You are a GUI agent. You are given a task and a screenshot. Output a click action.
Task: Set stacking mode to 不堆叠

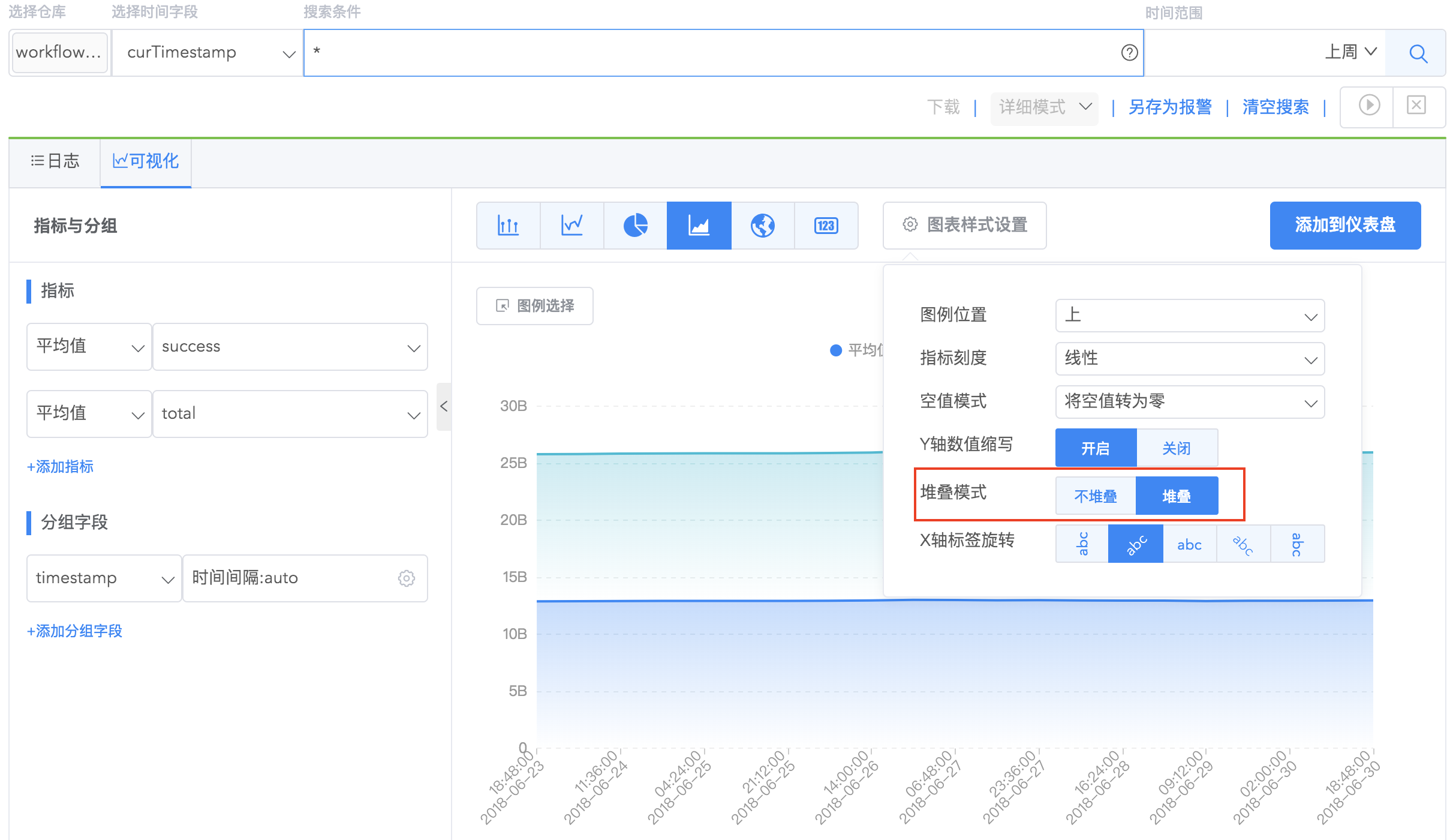pyautogui.click(x=1096, y=496)
